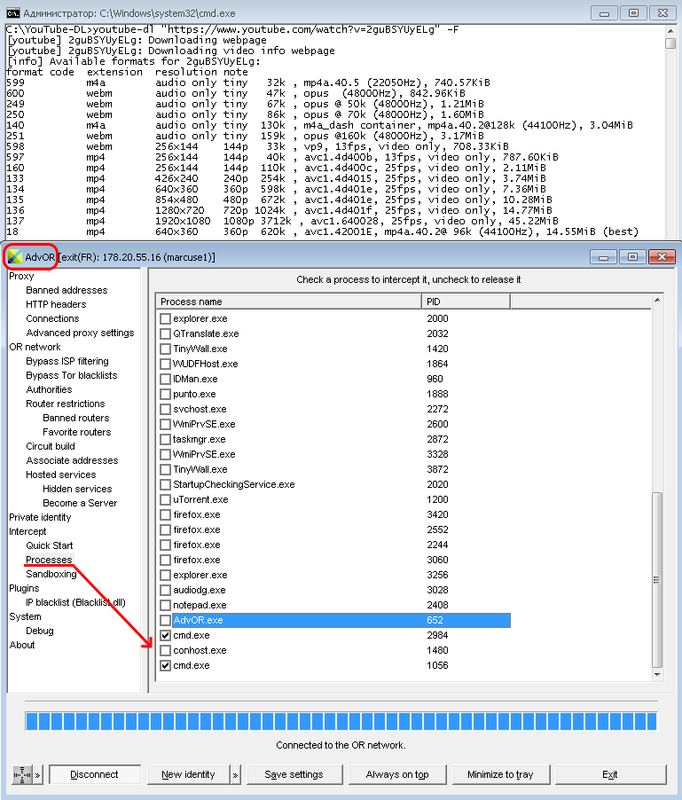Select Connections in the tree
The image size is (682, 800).
[53, 319]
